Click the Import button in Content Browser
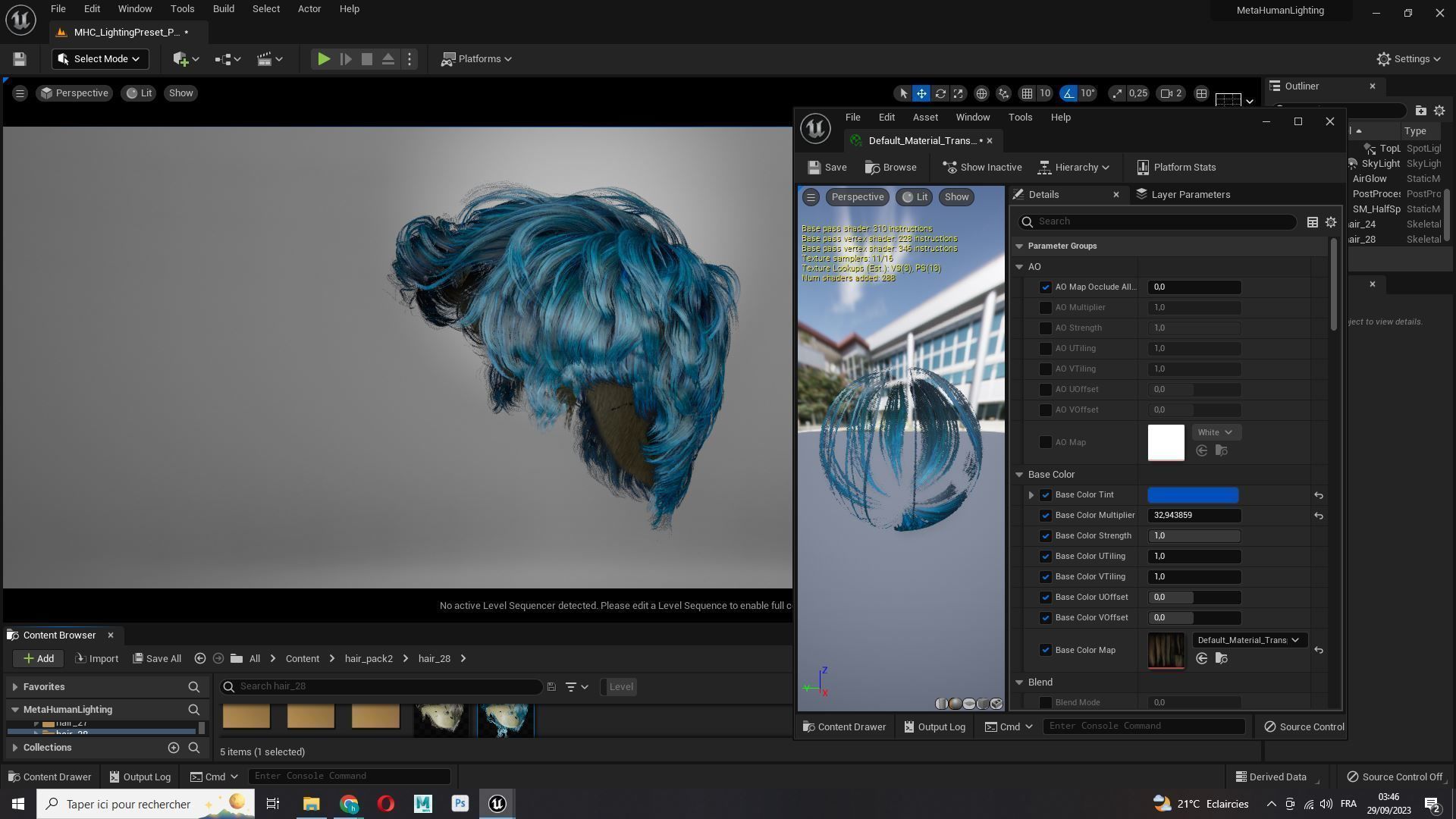1456x819 pixels. 96,658
